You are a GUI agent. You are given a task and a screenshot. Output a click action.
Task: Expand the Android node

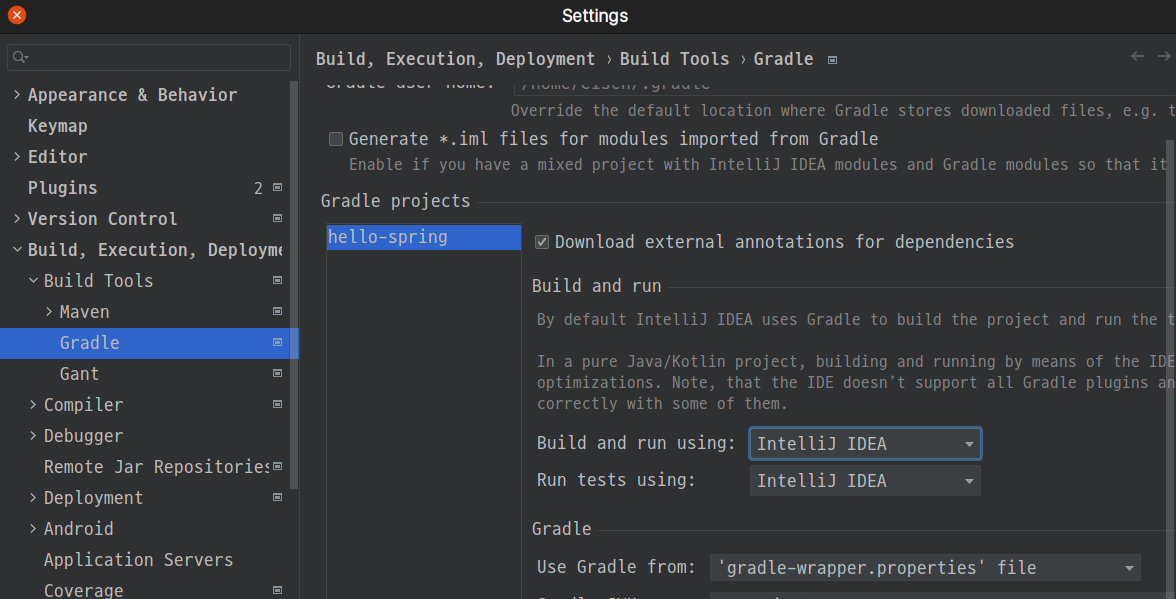tap(33, 529)
